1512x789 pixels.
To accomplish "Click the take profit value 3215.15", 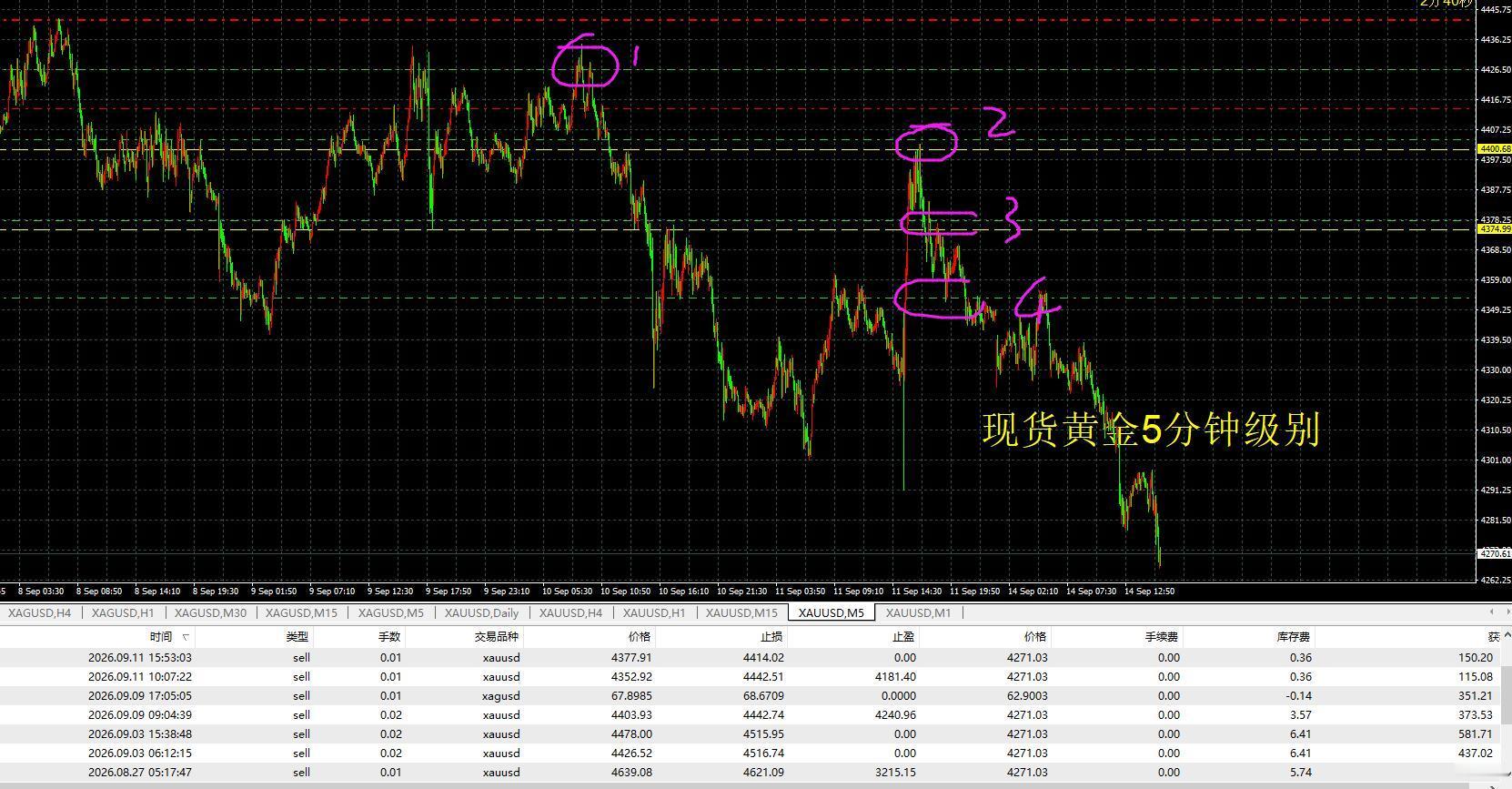I will [895, 772].
